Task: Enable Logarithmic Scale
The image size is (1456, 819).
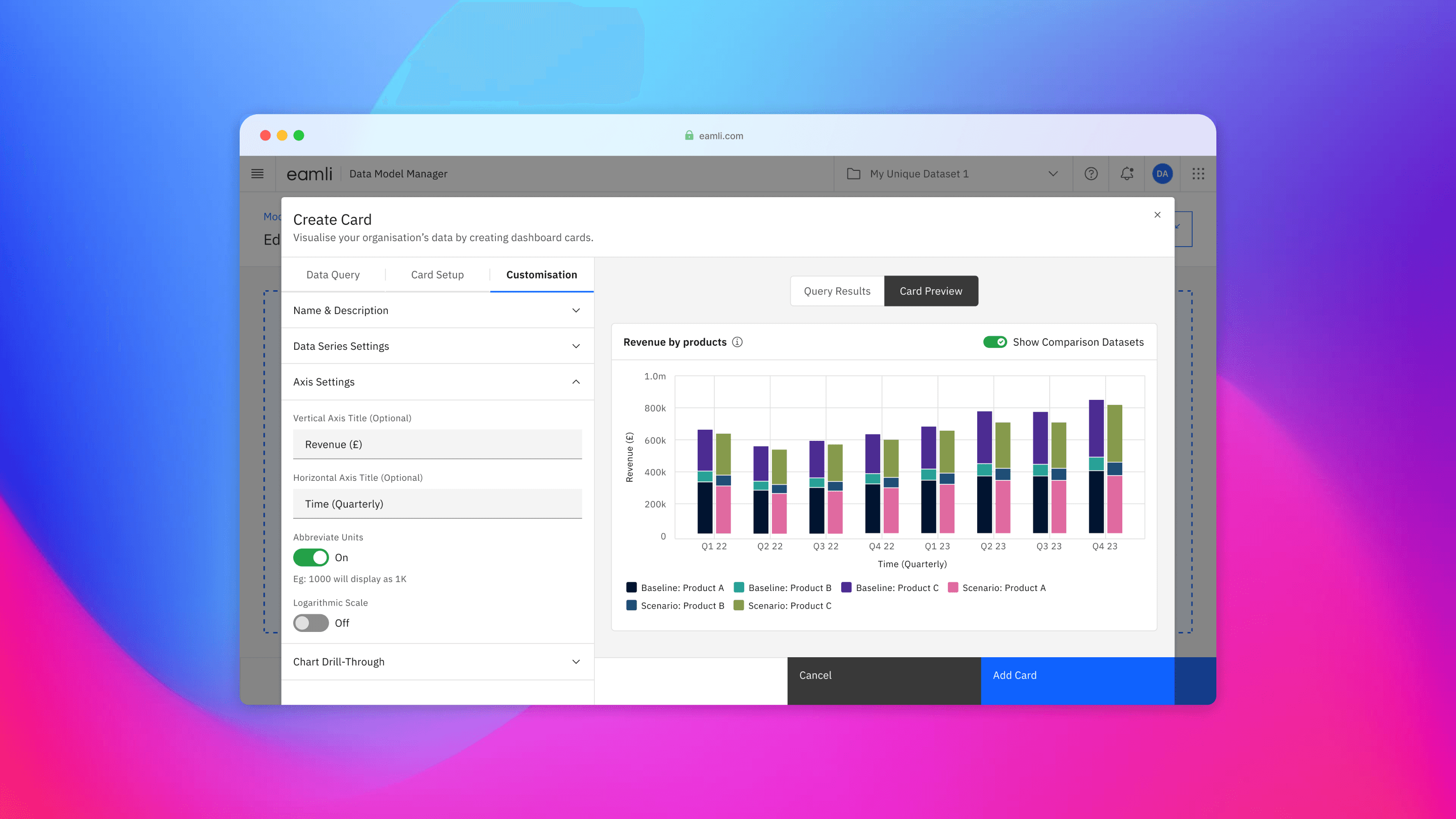Action: [310, 623]
